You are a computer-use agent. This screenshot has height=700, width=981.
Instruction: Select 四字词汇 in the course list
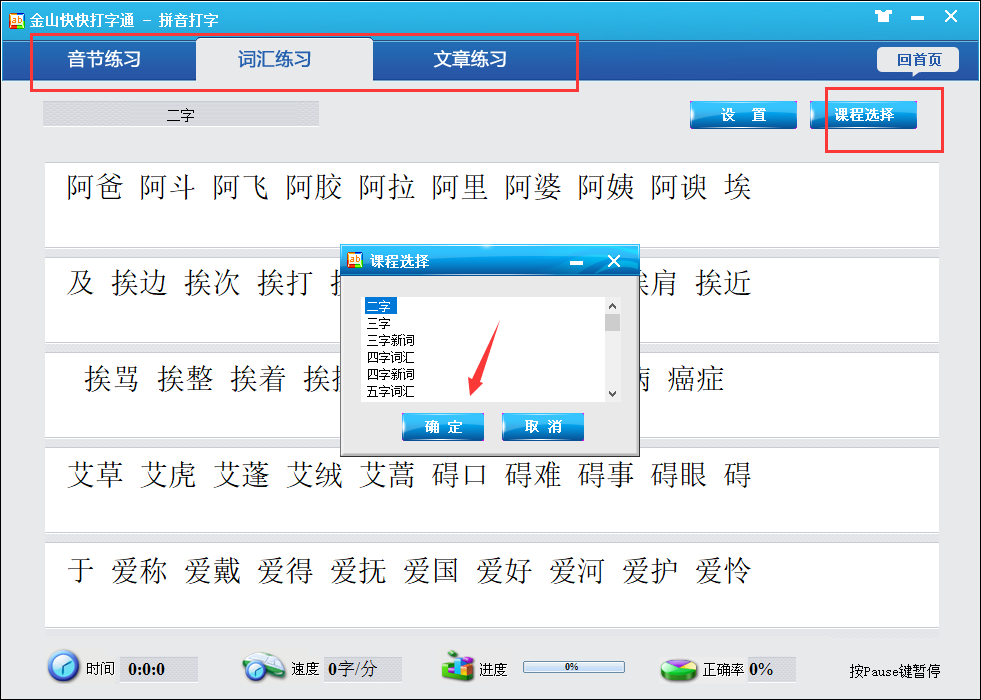coord(390,357)
